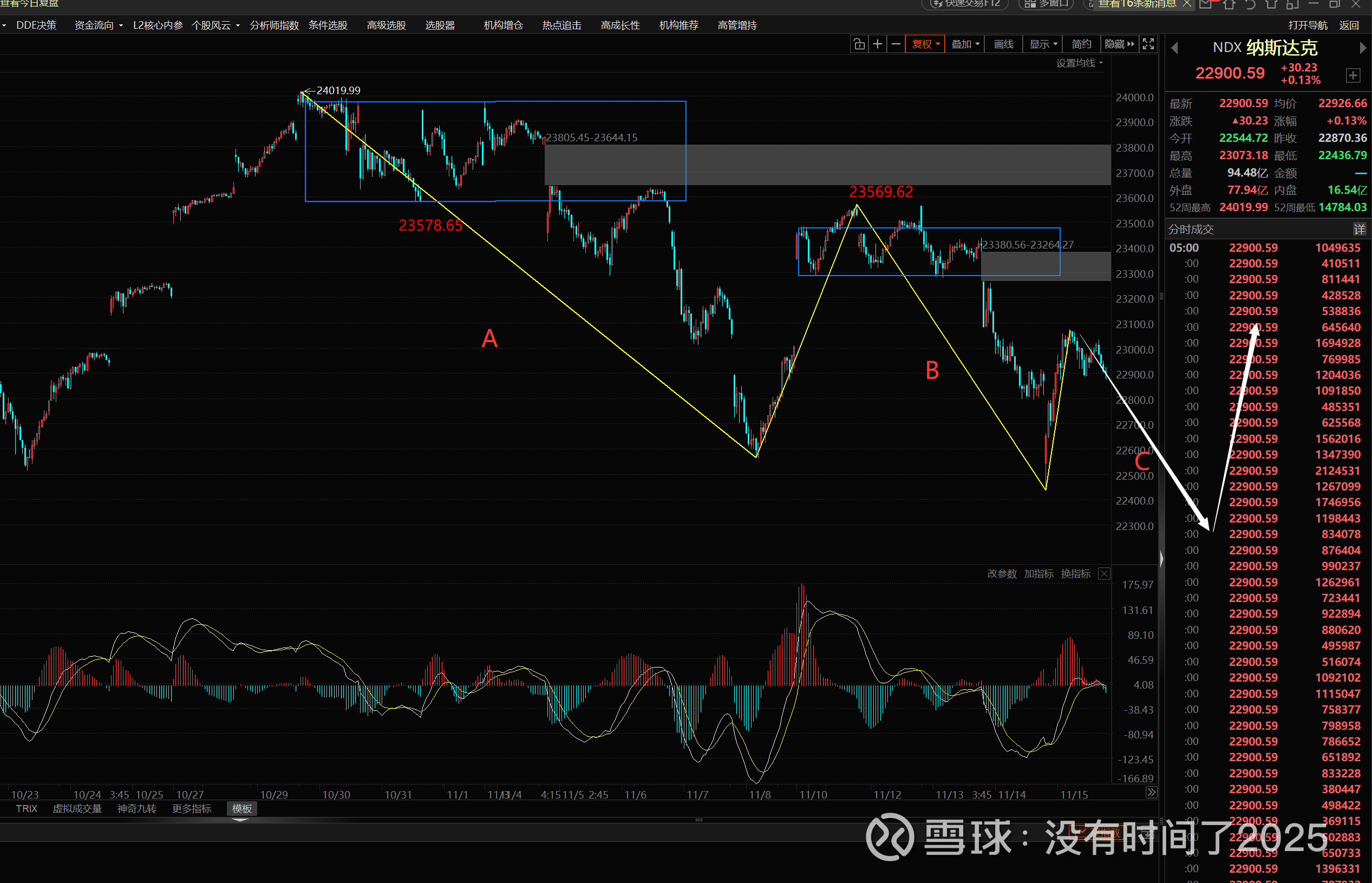Viewport: 1372px width, 883px height.
Task: Expand the 叠加 overlay dropdown
Action: point(965,44)
